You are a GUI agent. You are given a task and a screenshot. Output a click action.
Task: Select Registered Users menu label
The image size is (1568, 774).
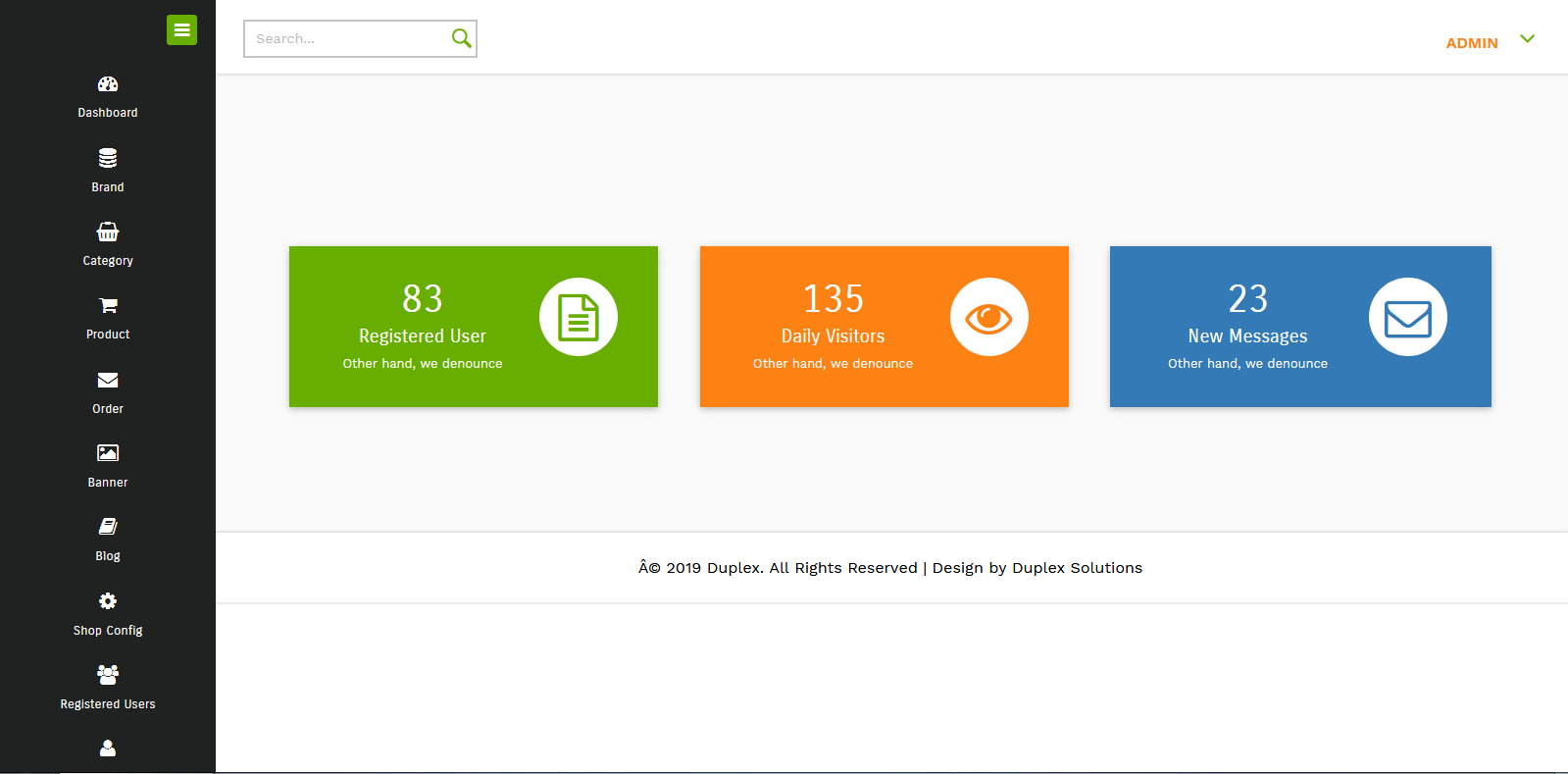click(x=108, y=704)
